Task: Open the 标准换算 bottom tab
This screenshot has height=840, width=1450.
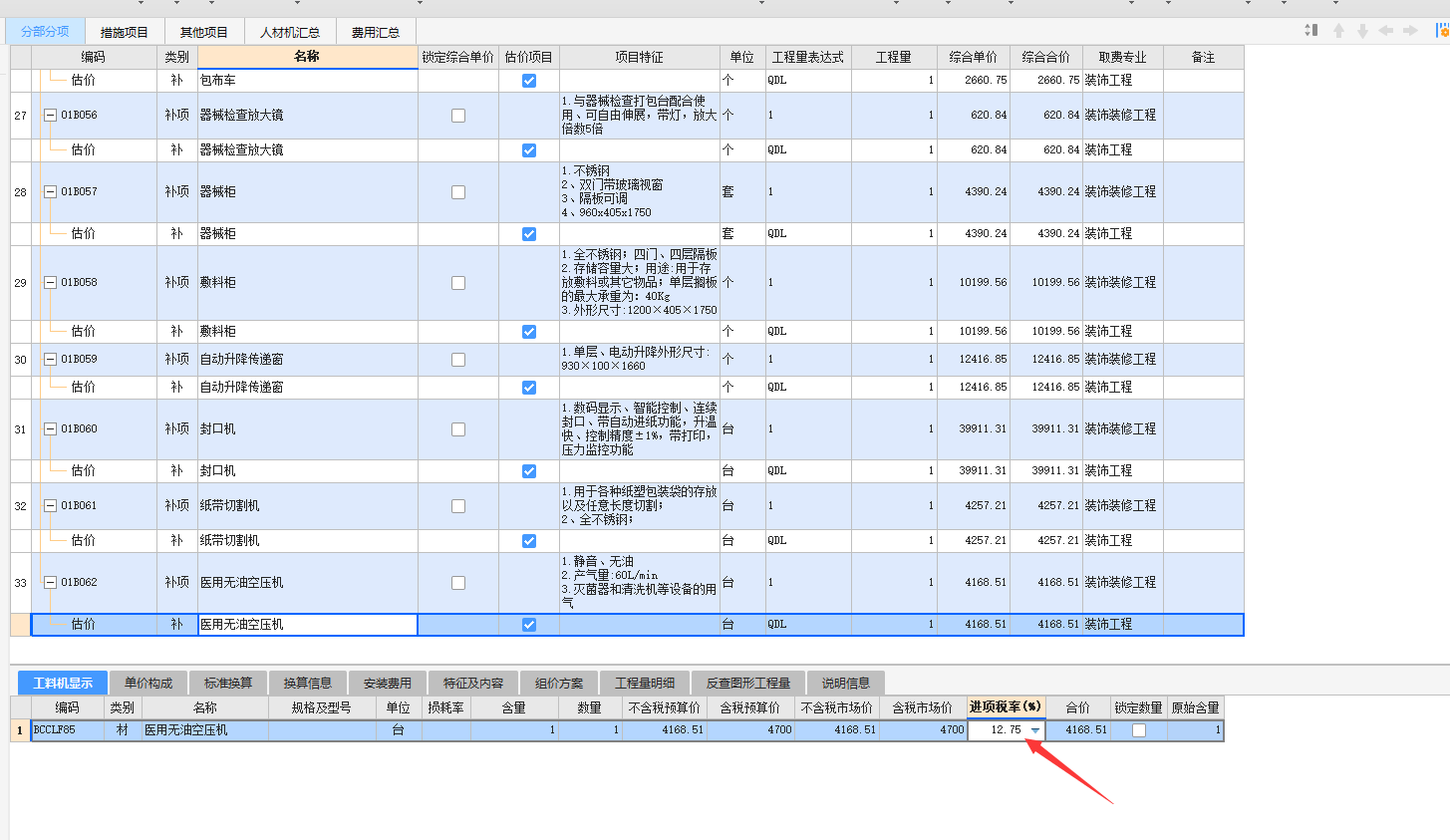Action: (x=228, y=683)
